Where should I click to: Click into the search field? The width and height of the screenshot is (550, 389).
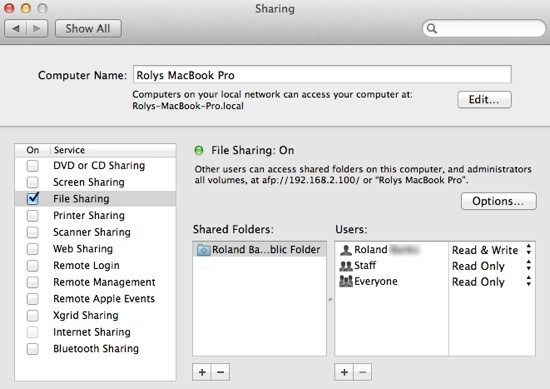click(x=484, y=28)
